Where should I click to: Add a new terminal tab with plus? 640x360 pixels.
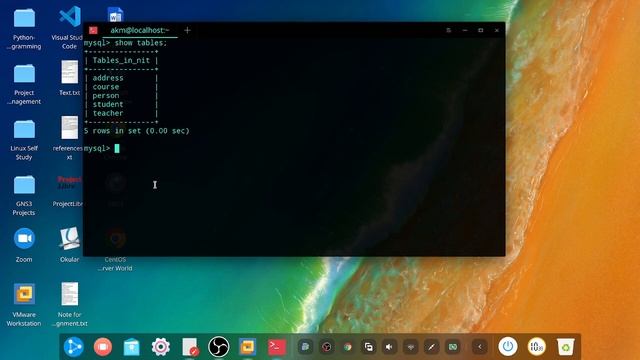(187, 30)
